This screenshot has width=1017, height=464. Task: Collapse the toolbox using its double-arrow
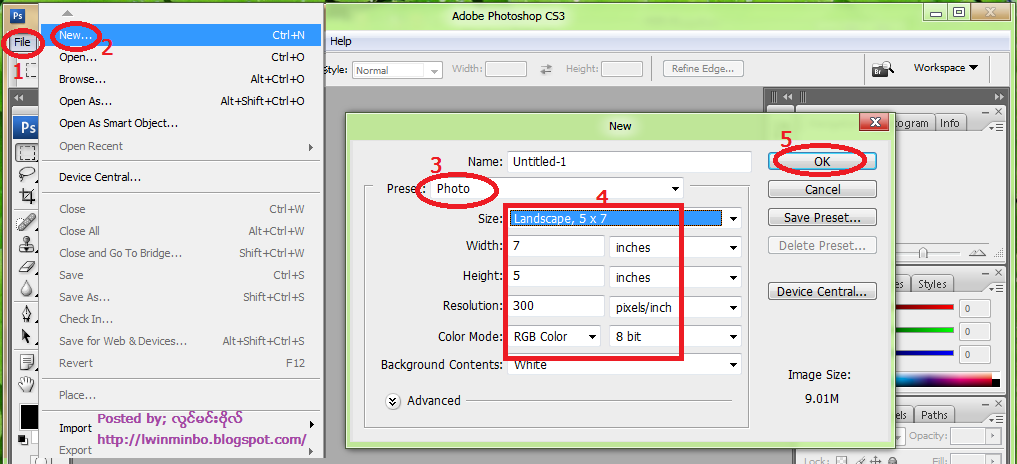18,98
